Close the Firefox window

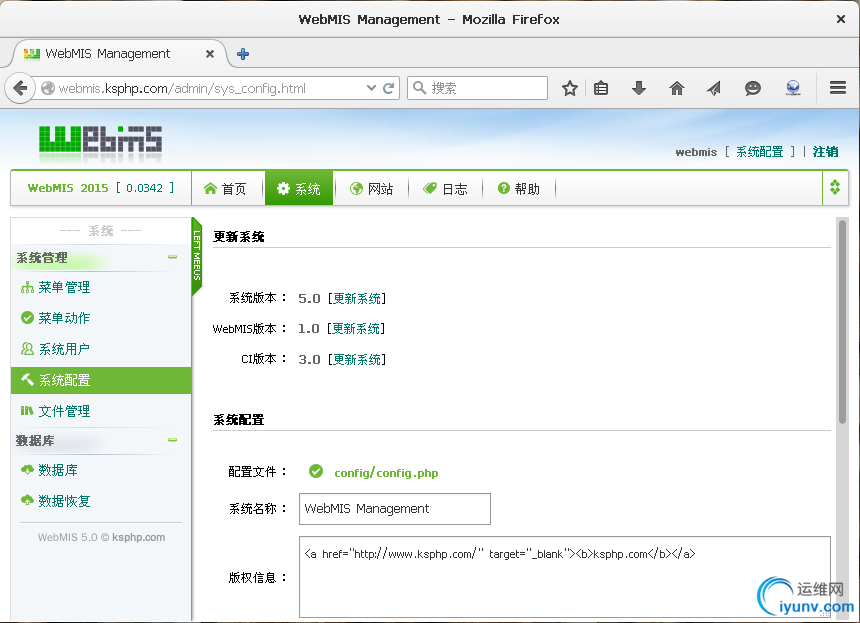tap(841, 19)
